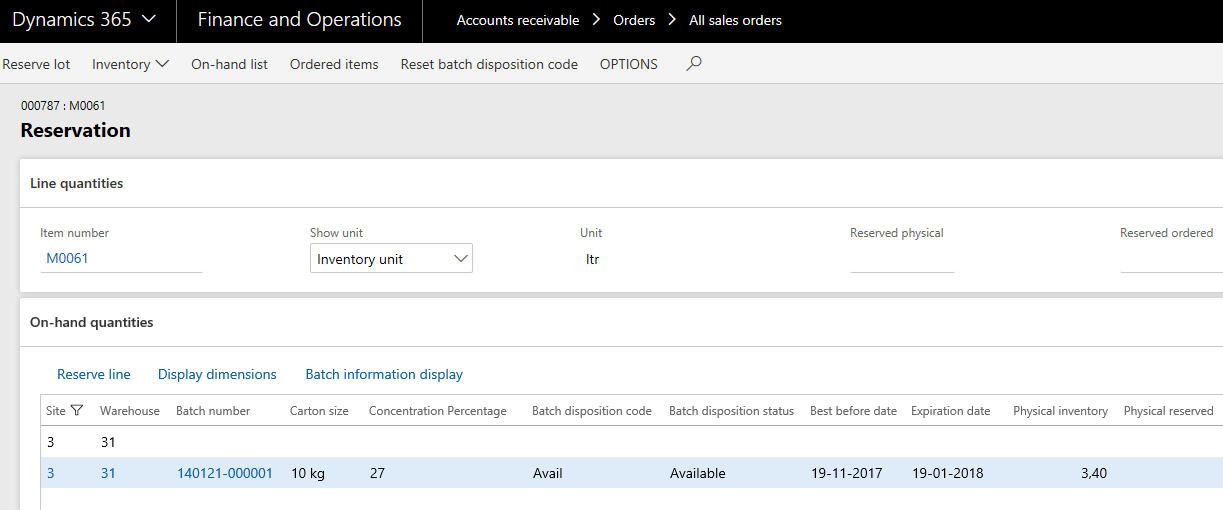Click Reset batch disposition code
Image resolution: width=1223 pixels, height=510 pixels.
(489, 64)
